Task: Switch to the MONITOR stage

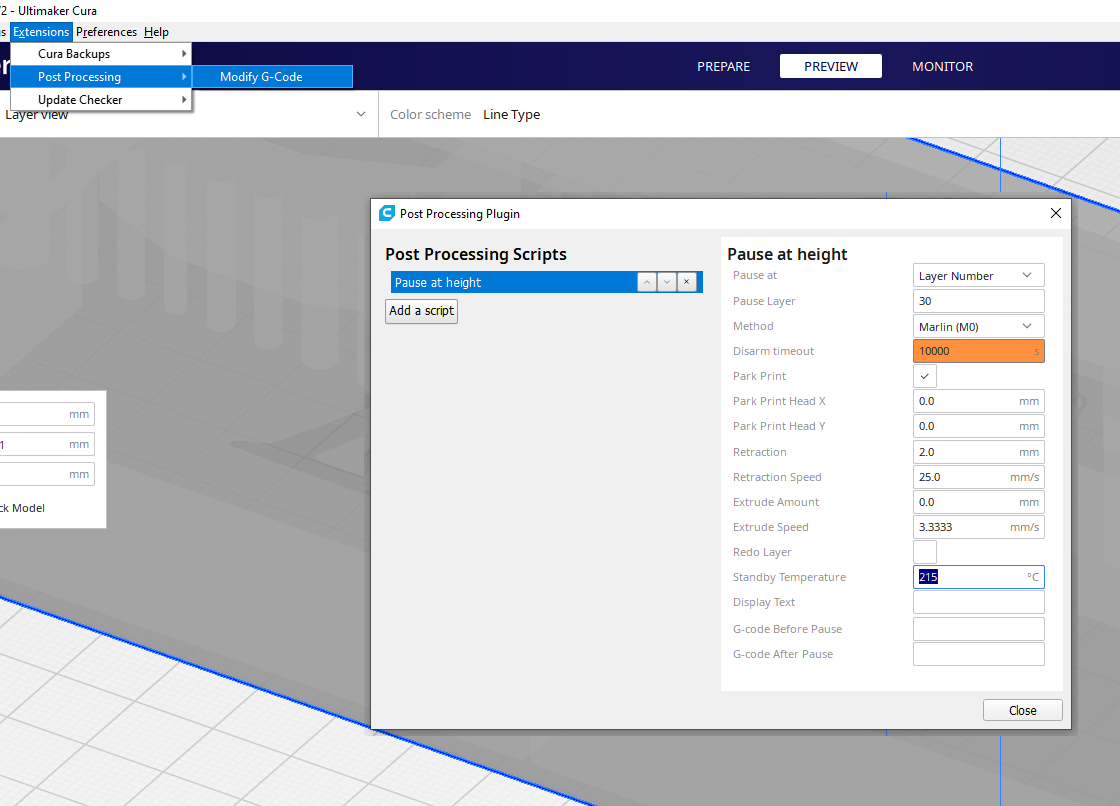Action: click(x=942, y=66)
